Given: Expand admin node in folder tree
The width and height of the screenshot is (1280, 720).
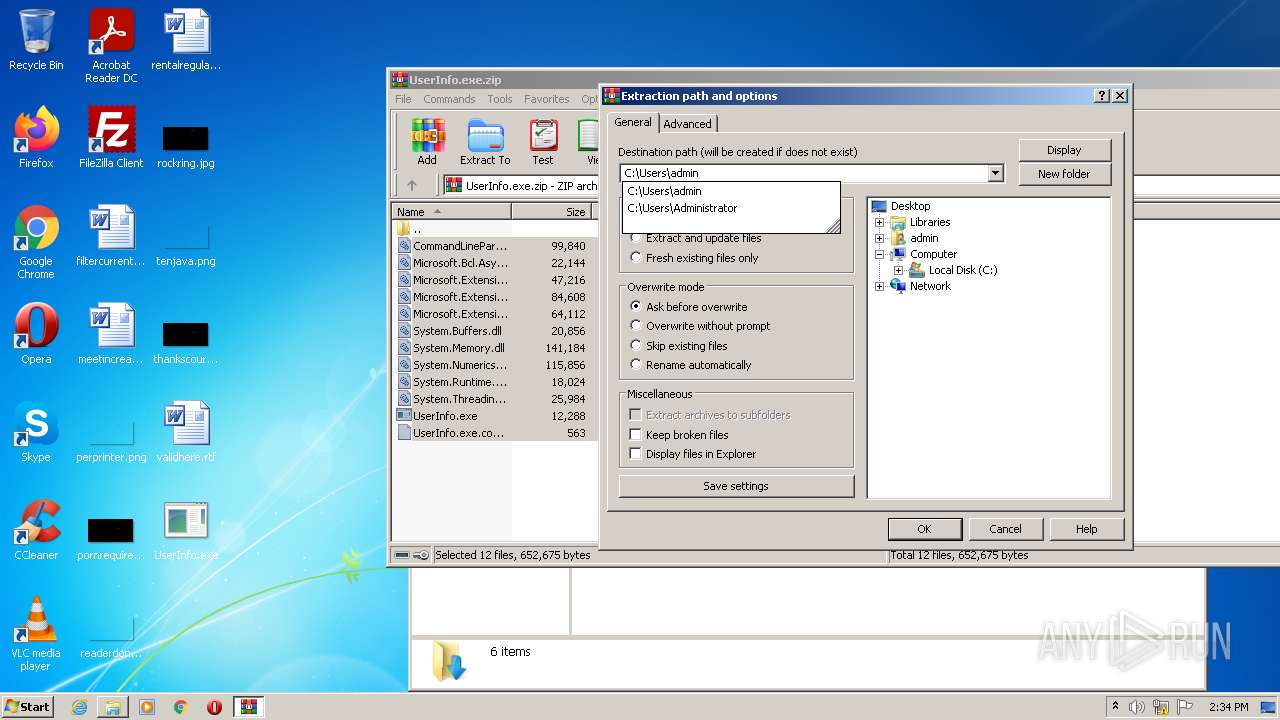Looking at the screenshot, I should point(880,238).
